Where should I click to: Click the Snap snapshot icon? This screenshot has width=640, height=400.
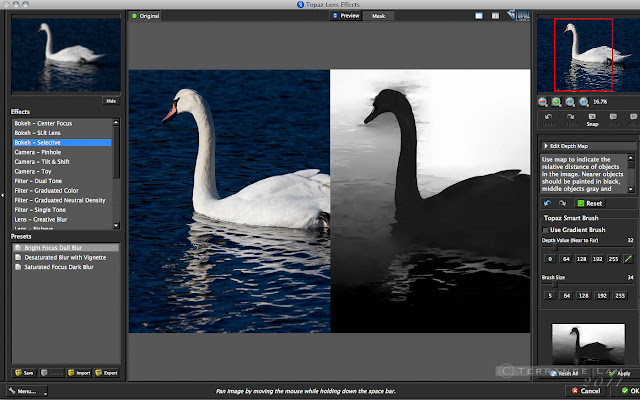click(592, 120)
